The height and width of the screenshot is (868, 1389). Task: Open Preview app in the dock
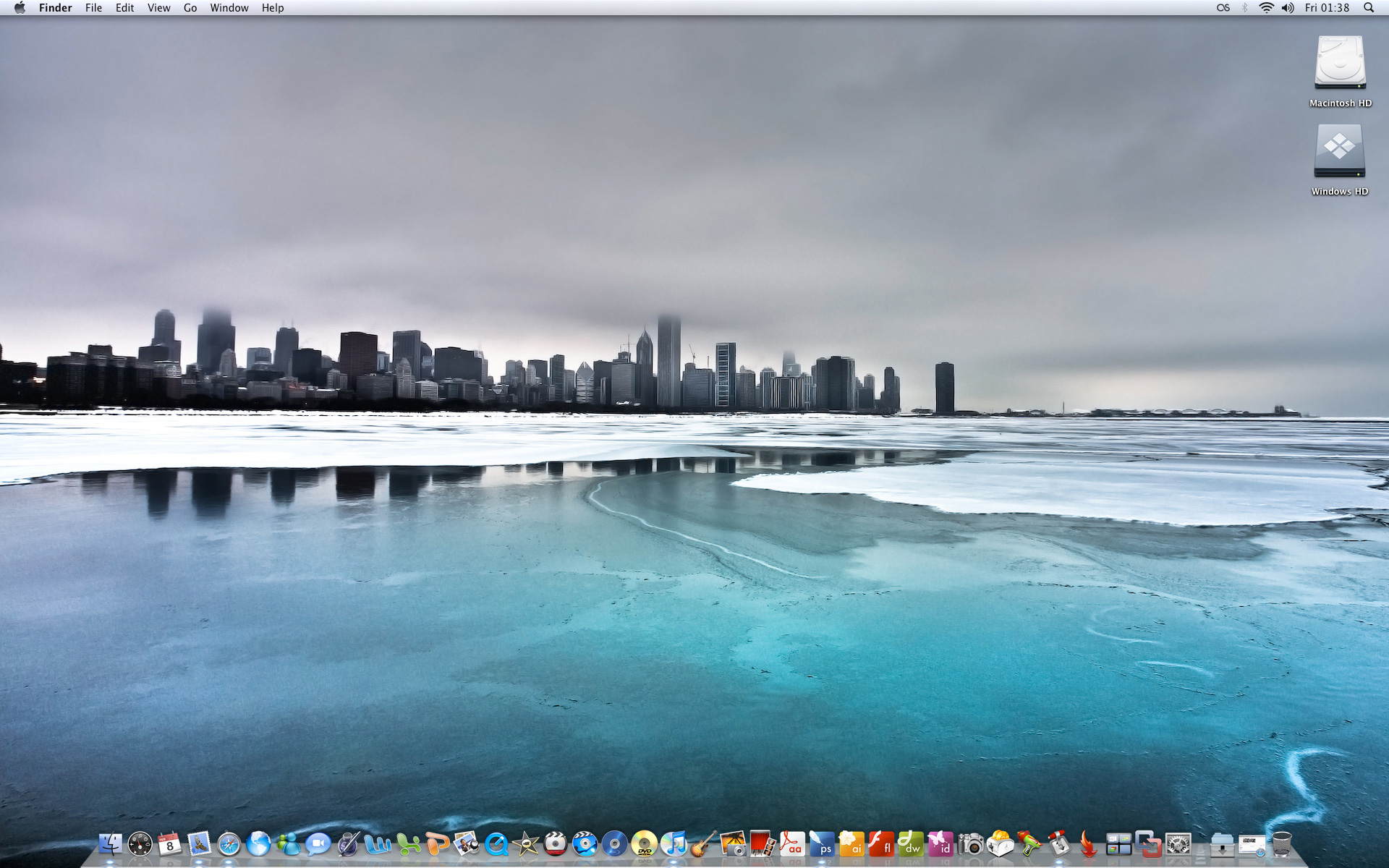point(467,843)
